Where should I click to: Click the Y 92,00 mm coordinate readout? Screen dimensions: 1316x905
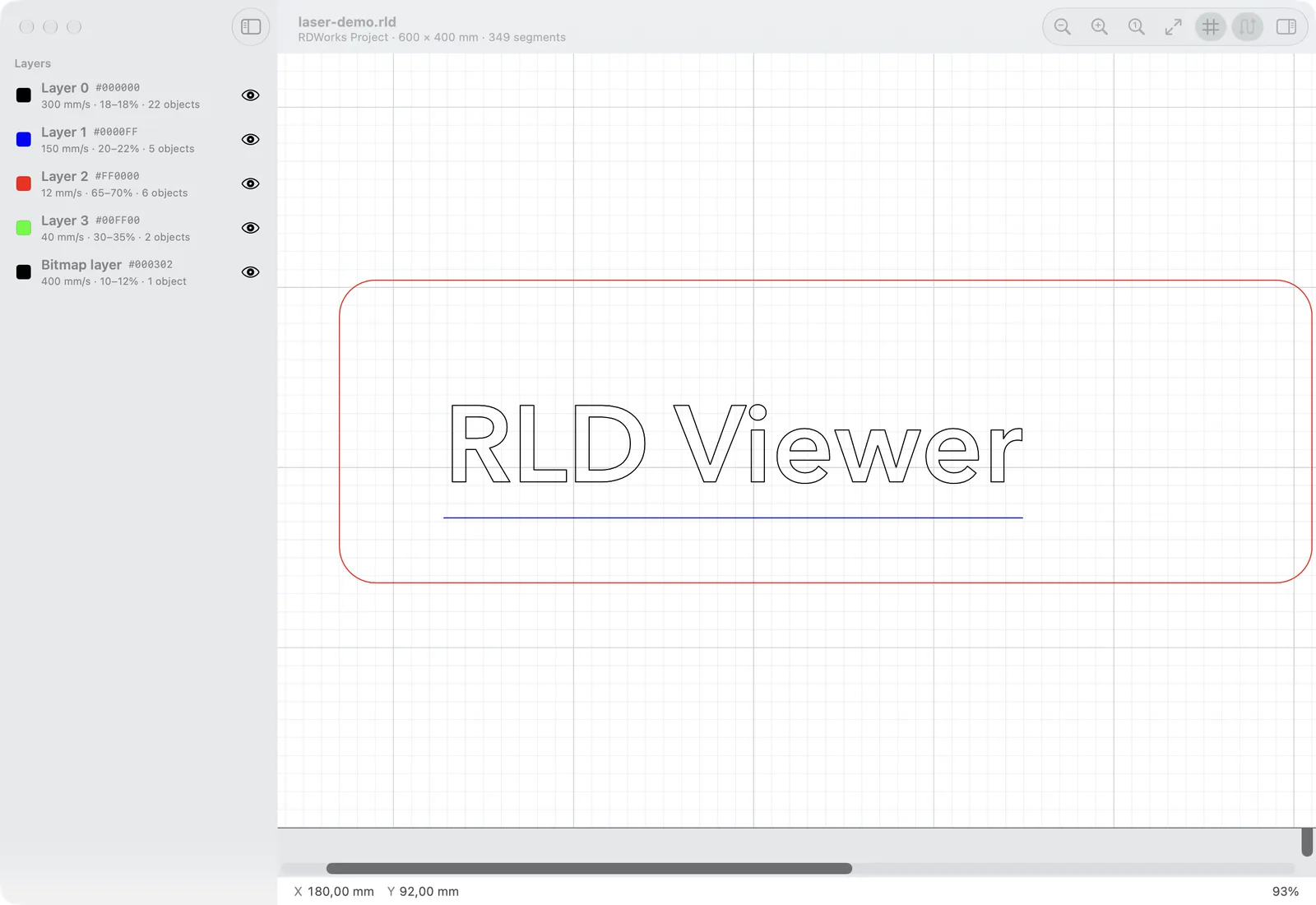[x=423, y=892]
